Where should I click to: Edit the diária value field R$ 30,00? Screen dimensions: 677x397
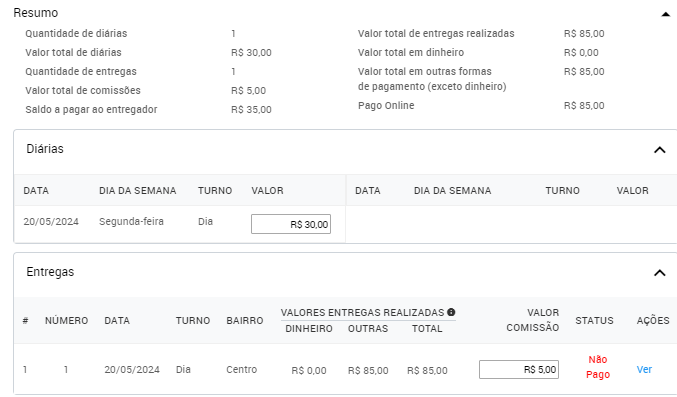click(x=291, y=224)
